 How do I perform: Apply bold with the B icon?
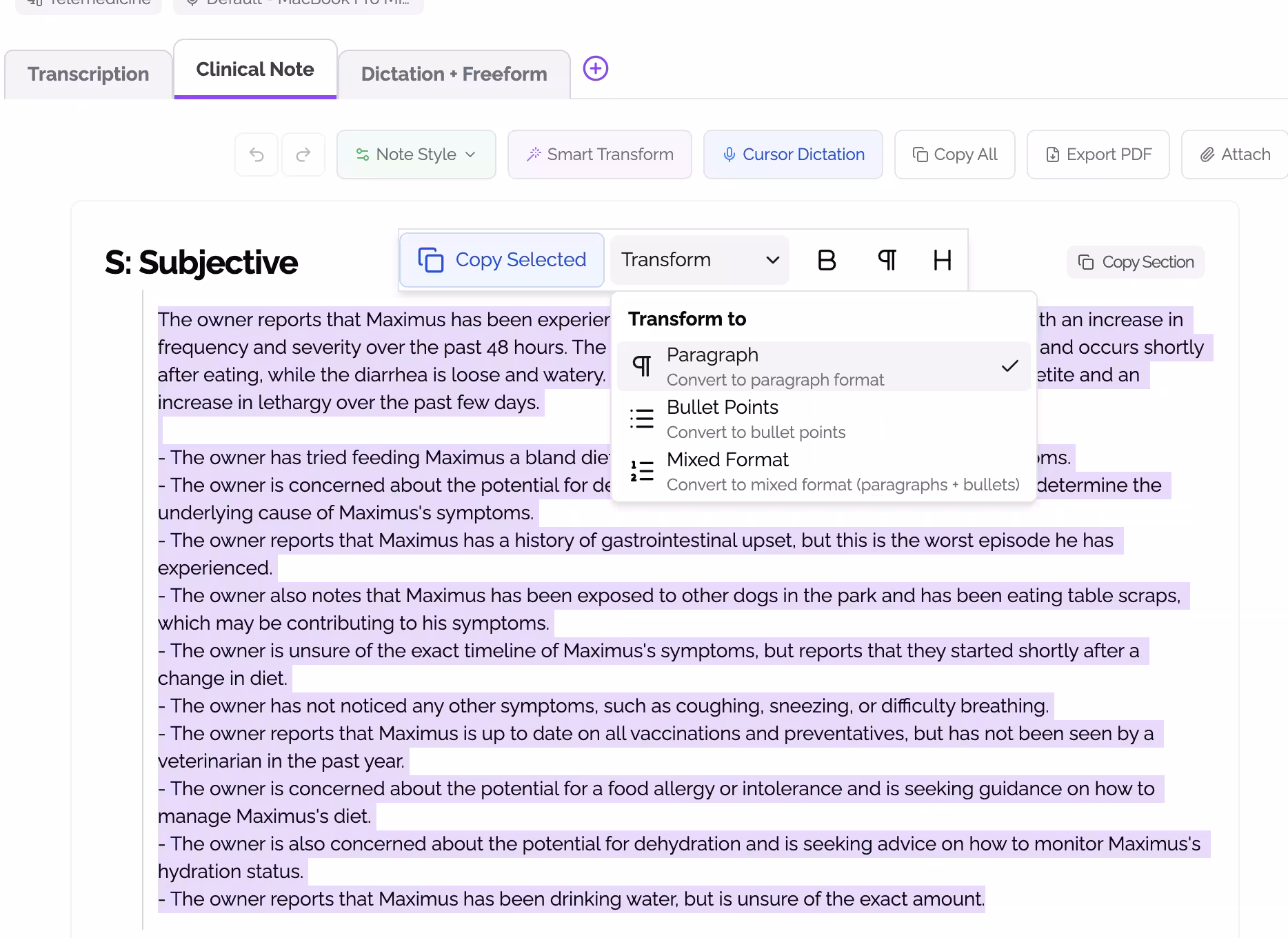click(826, 260)
